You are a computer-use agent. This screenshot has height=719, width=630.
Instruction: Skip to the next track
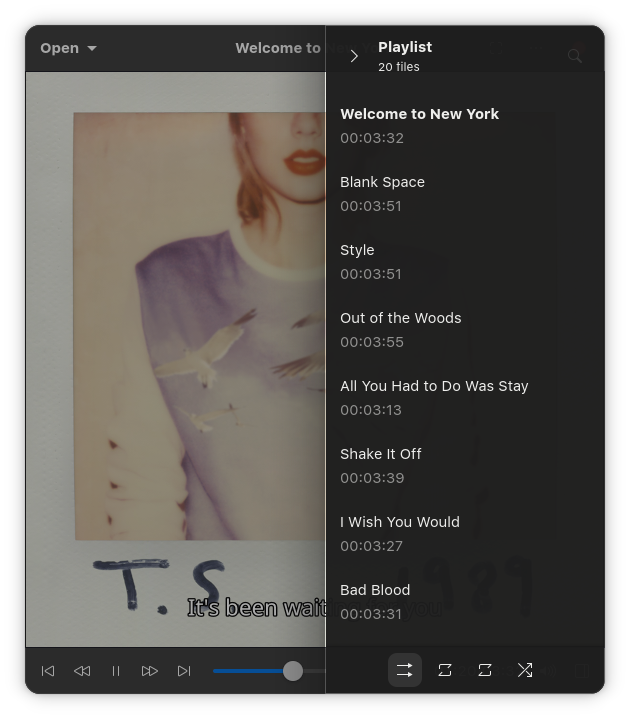click(184, 671)
